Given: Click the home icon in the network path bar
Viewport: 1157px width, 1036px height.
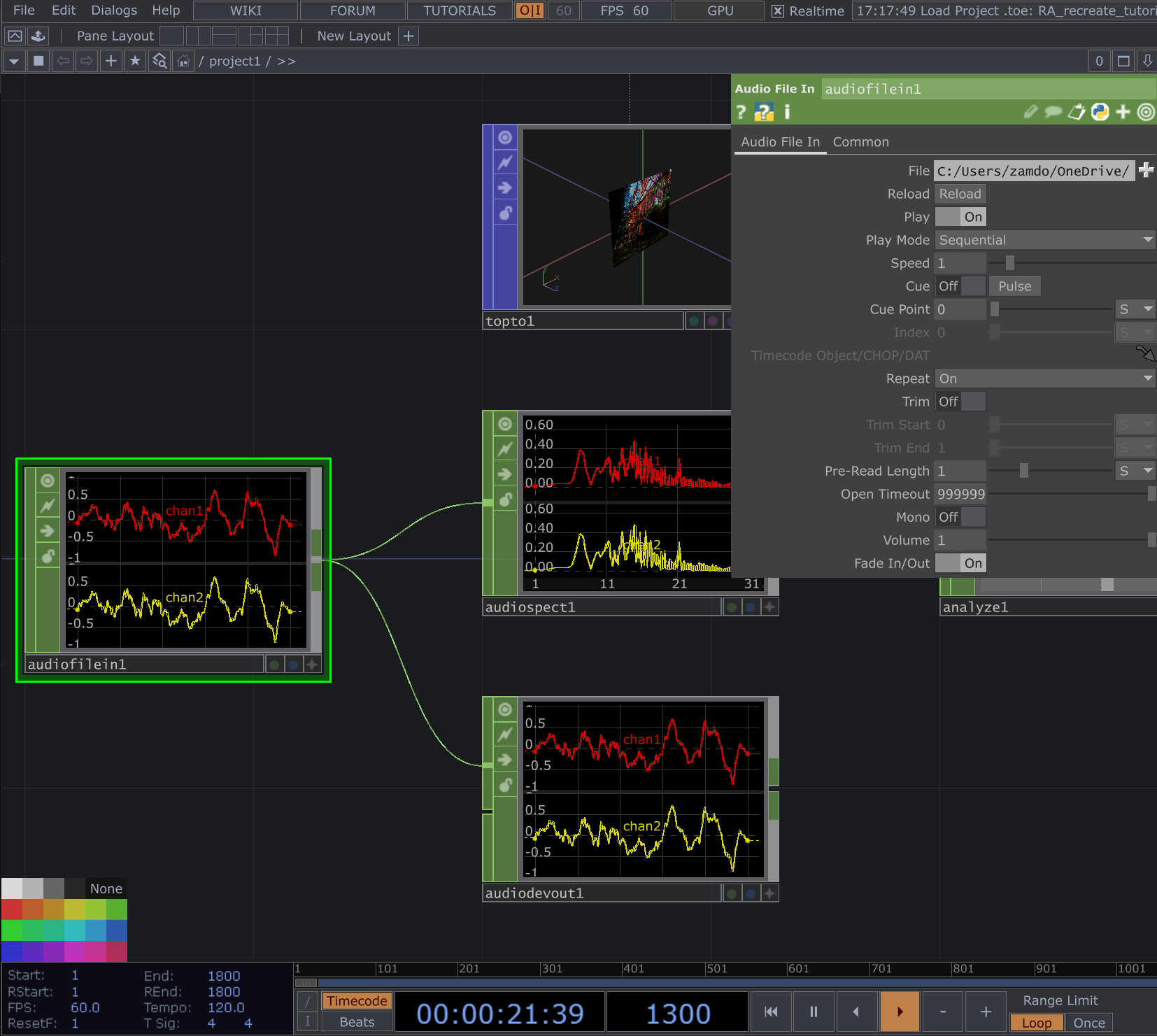Looking at the screenshot, I should pos(183,61).
